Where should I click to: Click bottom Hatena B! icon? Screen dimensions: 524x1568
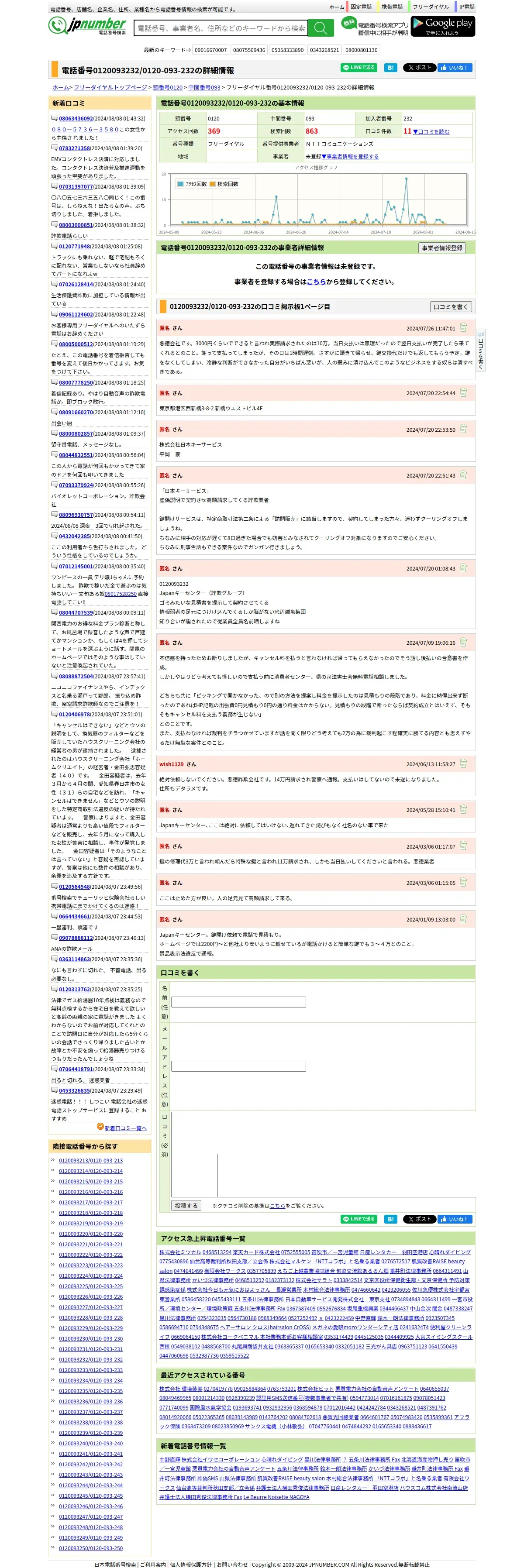[x=390, y=1219]
